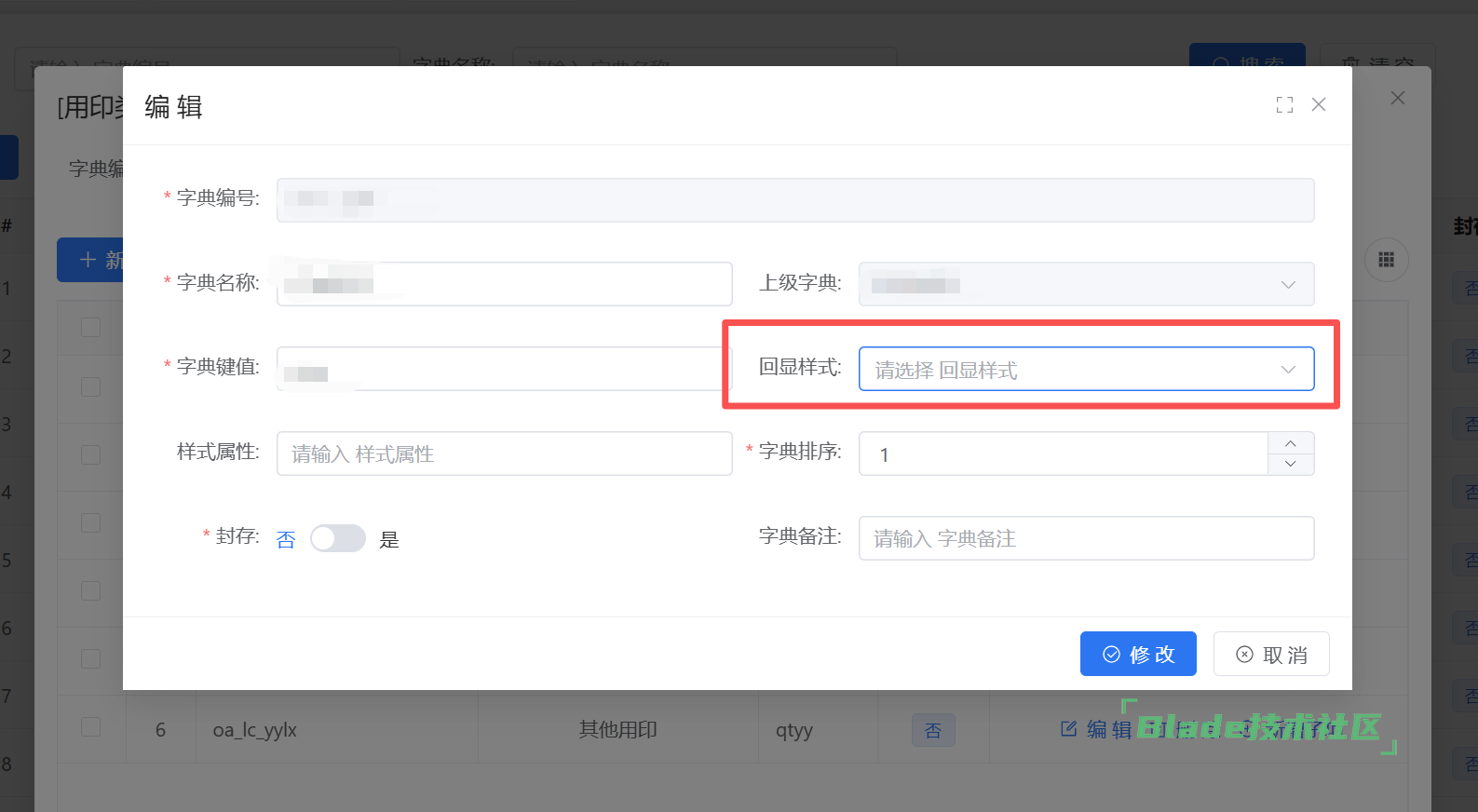Toggle the 封存 switch
Image resolution: width=1478 pixels, height=812 pixels.
[x=338, y=538]
